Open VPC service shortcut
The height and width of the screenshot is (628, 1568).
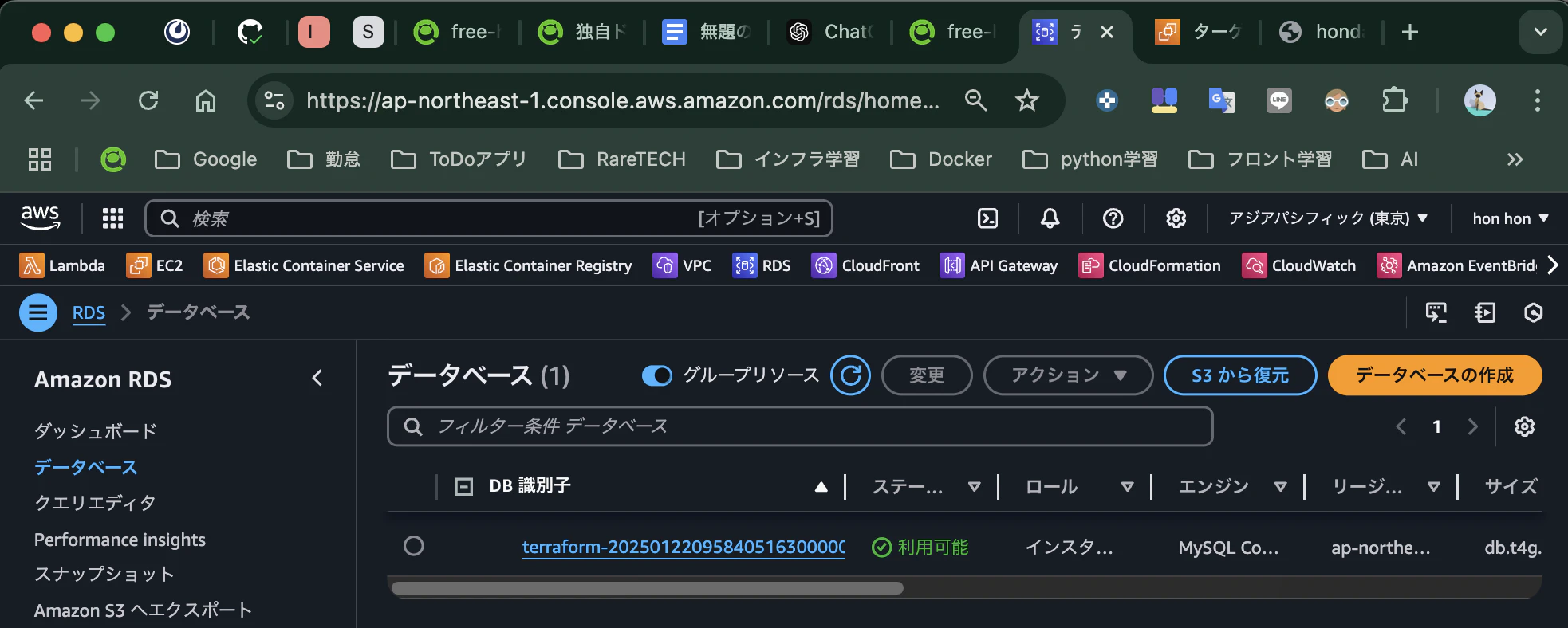682,265
